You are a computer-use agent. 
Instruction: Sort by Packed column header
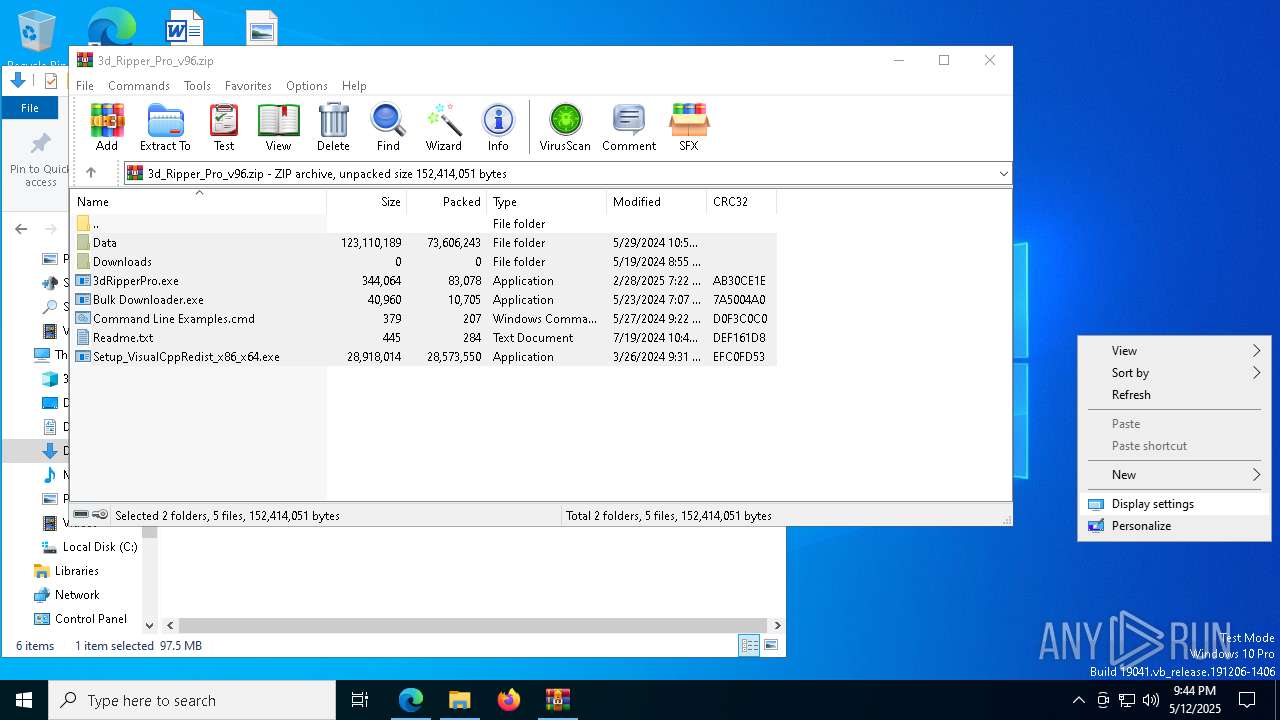point(446,201)
